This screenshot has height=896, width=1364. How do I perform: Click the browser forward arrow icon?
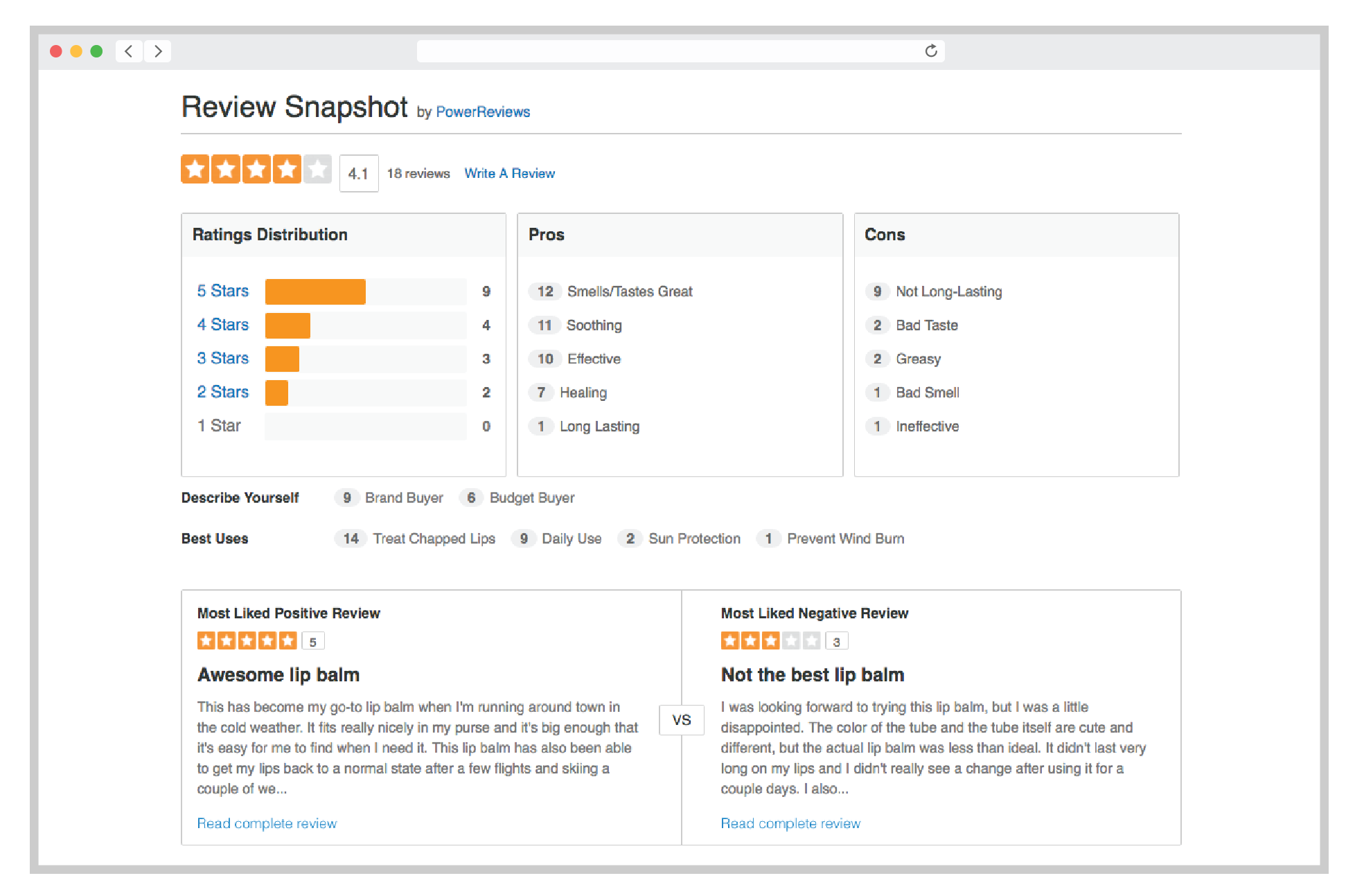pyautogui.click(x=158, y=51)
